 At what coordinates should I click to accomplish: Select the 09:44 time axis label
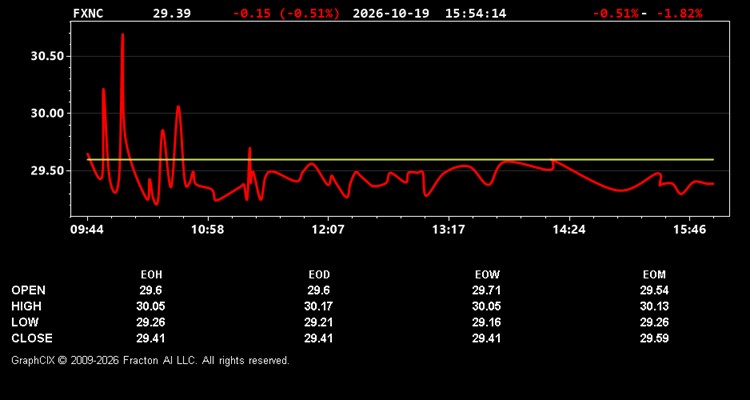point(87,230)
